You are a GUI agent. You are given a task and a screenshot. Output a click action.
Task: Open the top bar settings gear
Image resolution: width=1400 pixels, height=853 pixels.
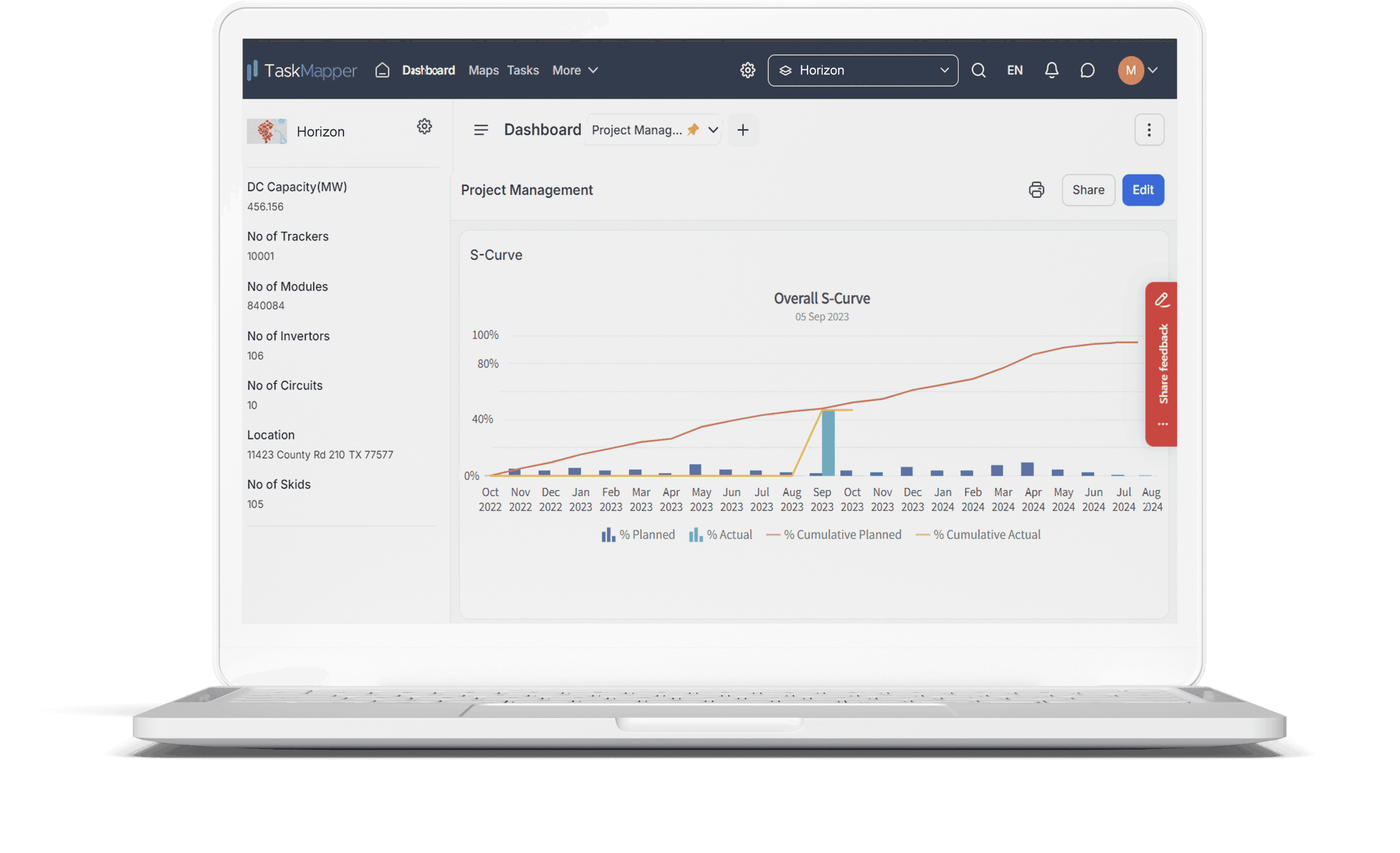click(748, 70)
